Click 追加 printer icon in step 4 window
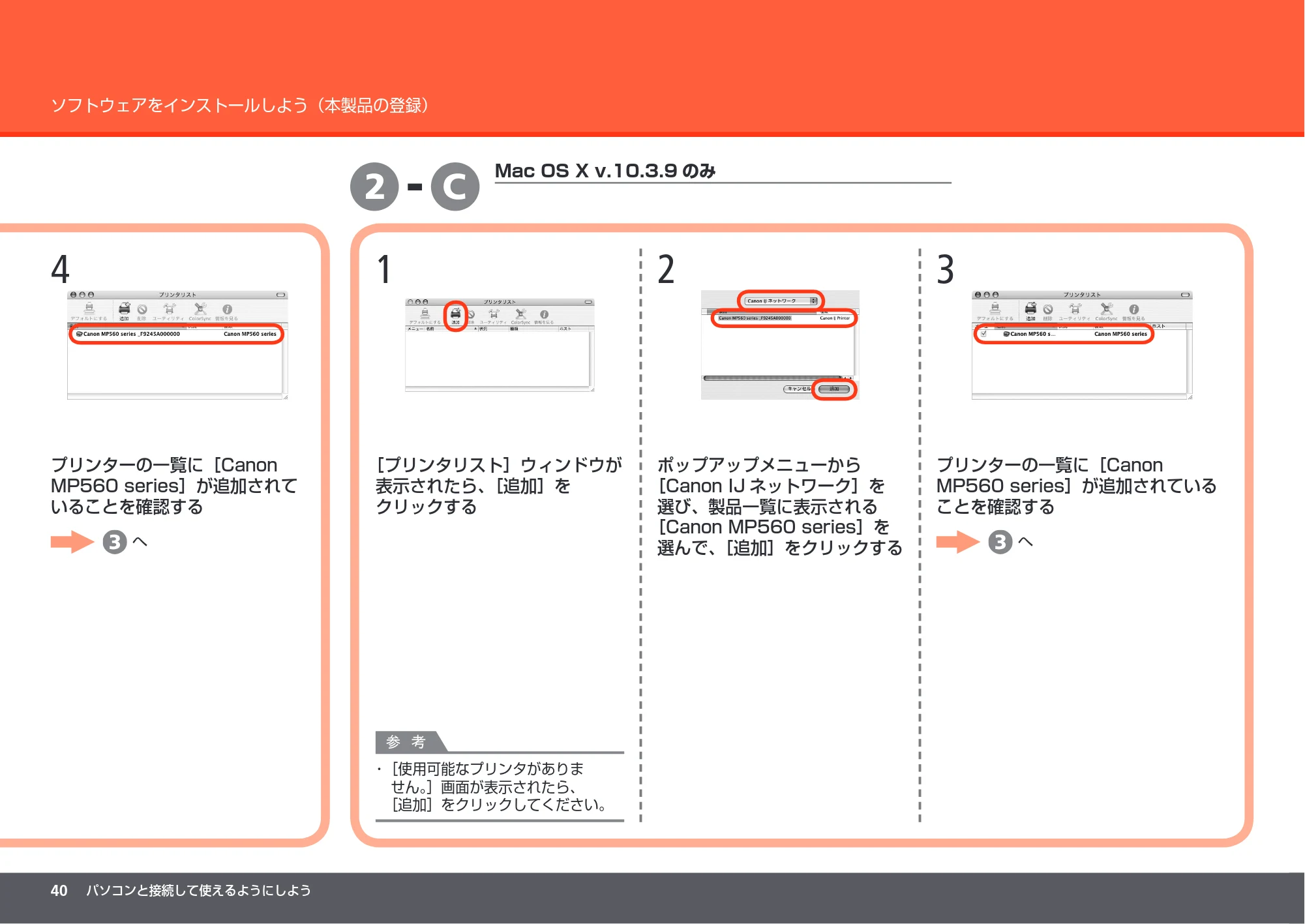This screenshot has height=924, width=1305. 124,311
